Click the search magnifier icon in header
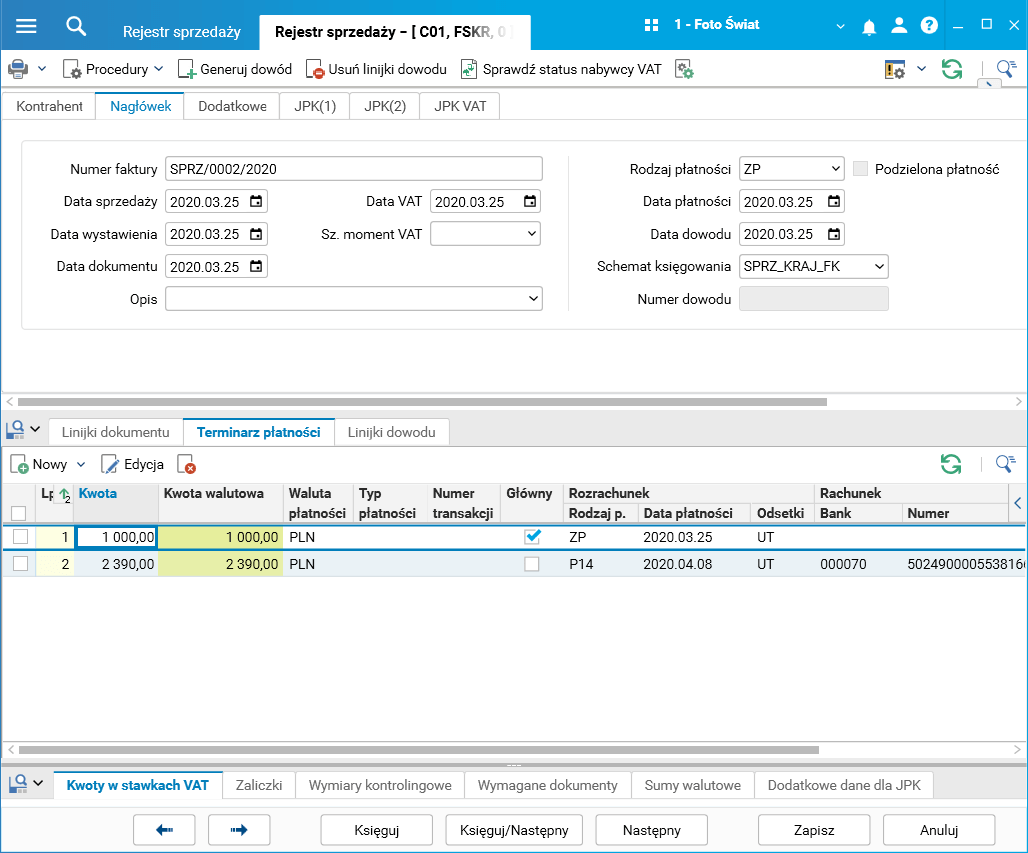 76,25
